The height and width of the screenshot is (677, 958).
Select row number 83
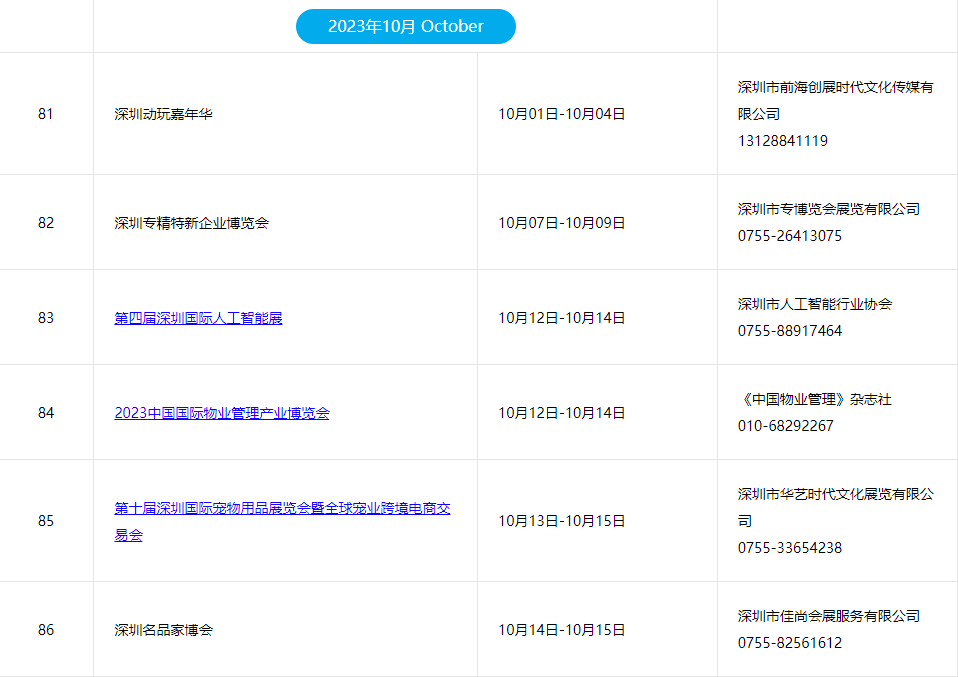pyautogui.click(x=46, y=318)
